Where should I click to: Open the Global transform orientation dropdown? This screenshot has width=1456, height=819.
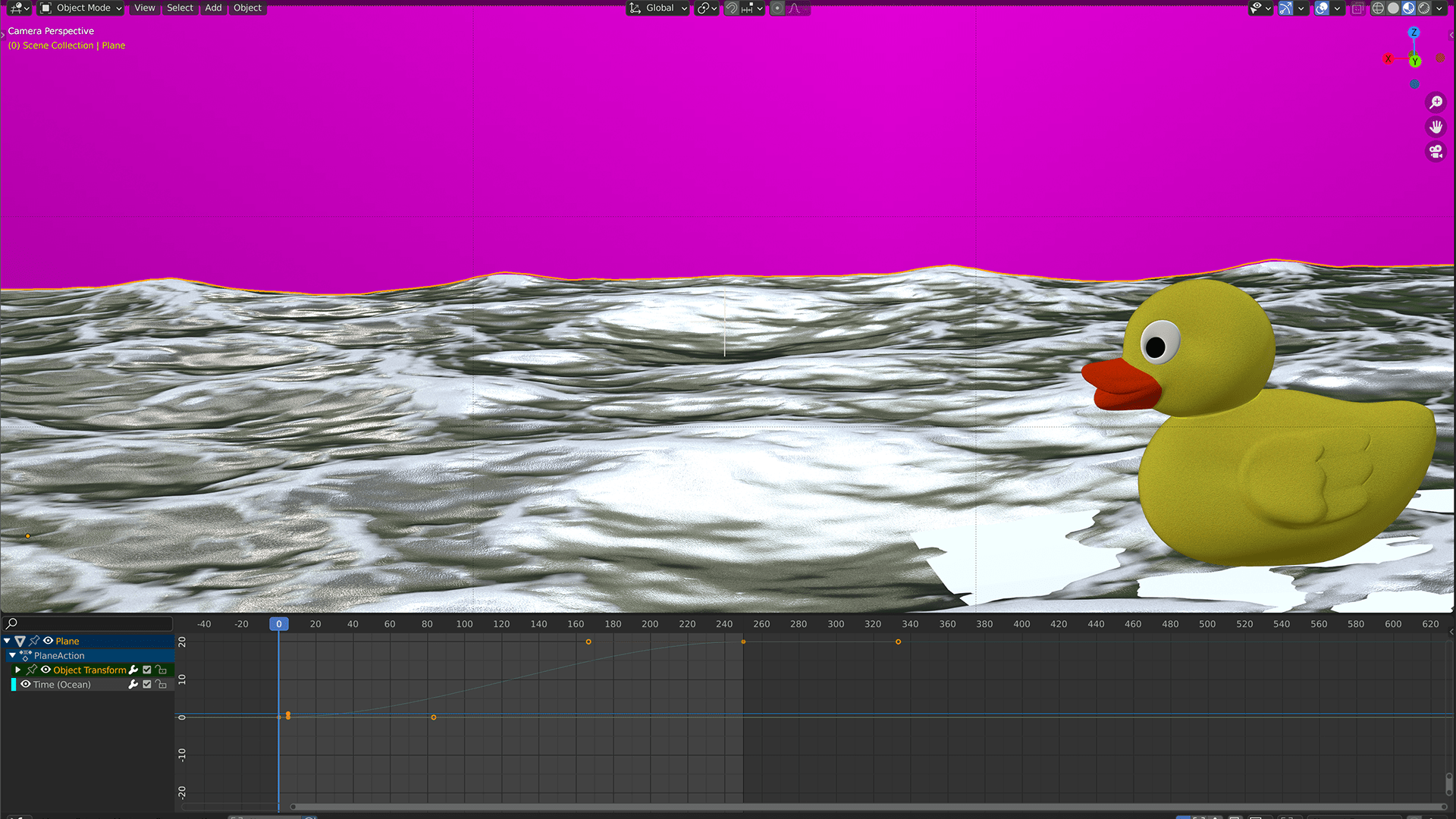[x=658, y=8]
